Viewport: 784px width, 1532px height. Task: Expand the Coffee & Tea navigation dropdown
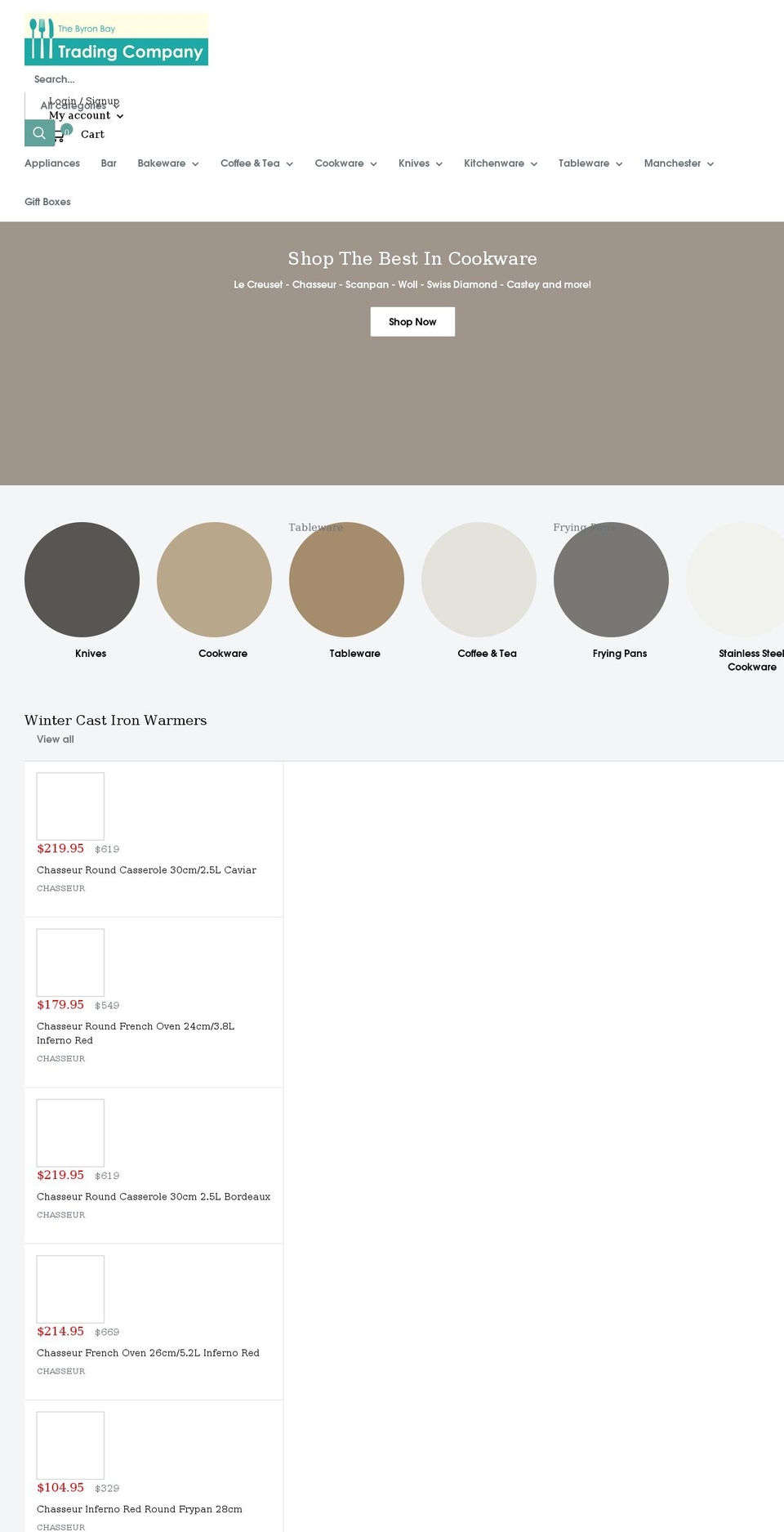coord(256,163)
